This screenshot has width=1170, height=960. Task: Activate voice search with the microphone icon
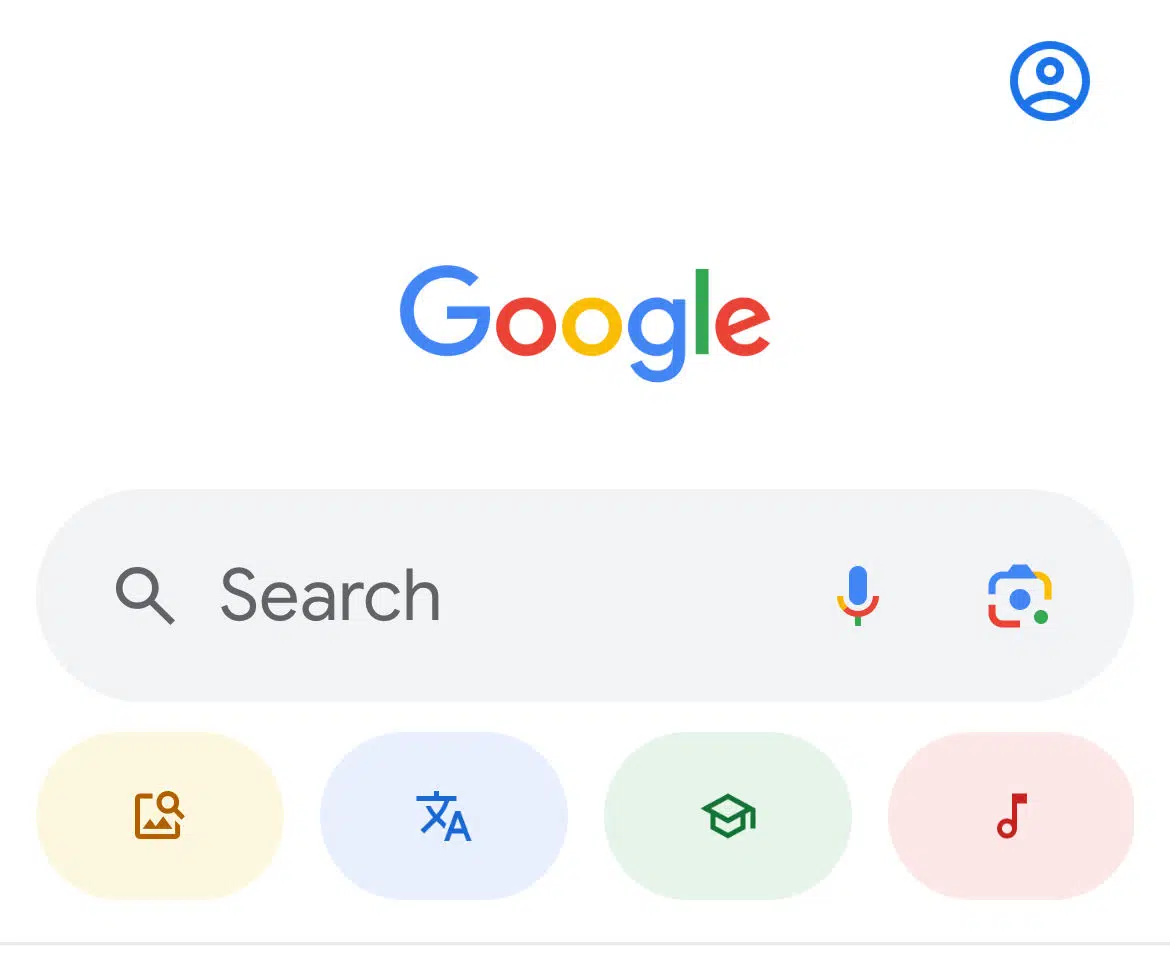(x=858, y=596)
